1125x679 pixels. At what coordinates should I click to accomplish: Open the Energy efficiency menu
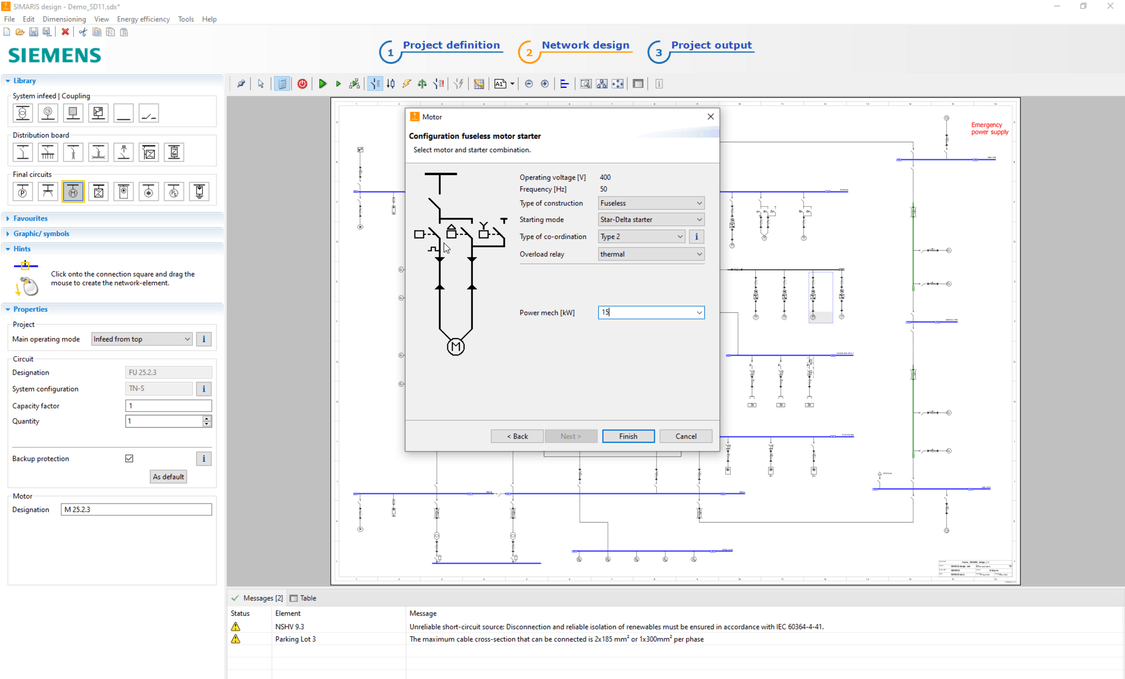coord(143,19)
